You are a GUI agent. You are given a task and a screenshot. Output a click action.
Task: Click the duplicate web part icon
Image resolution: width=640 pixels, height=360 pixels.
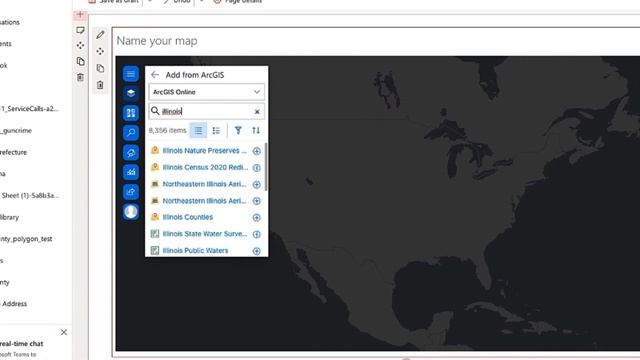[100, 68]
